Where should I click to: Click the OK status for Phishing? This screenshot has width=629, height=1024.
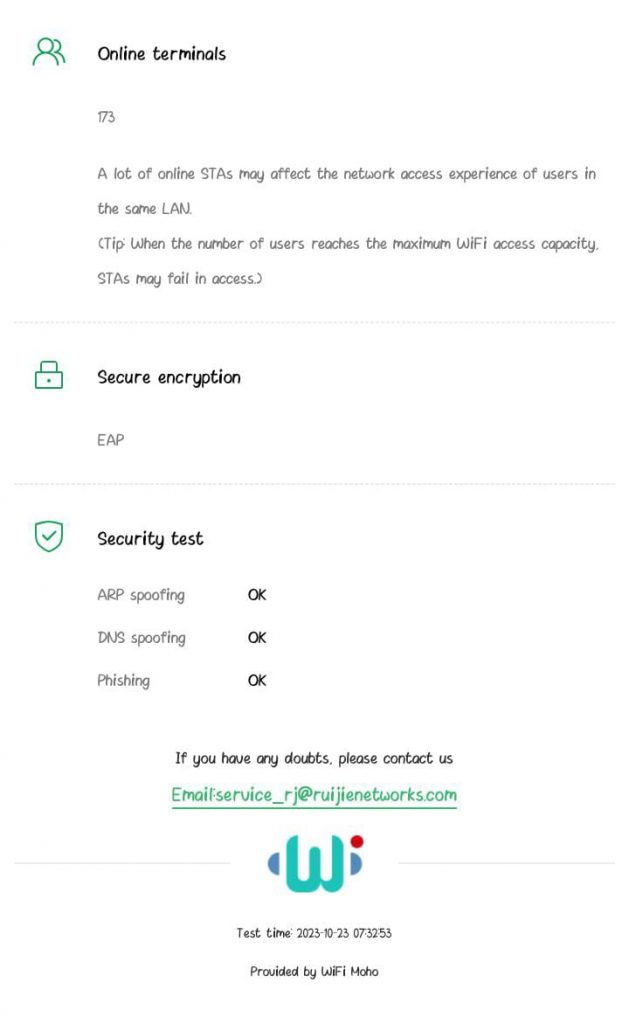[257, 680]
